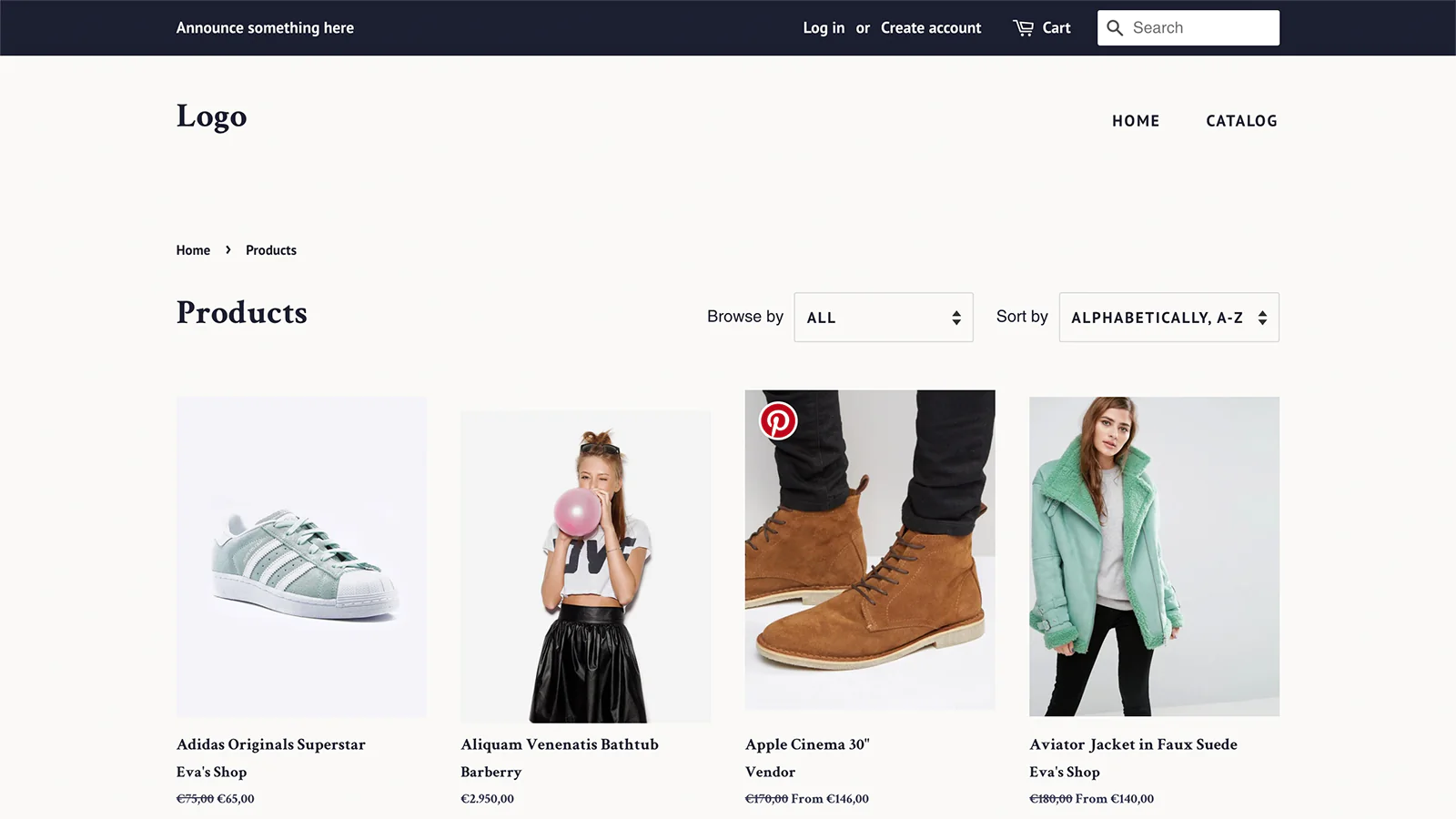Open Adidas Originals Superstar sneaker image
Screen dimensions: 1456x819
click(x=301, y=557)
